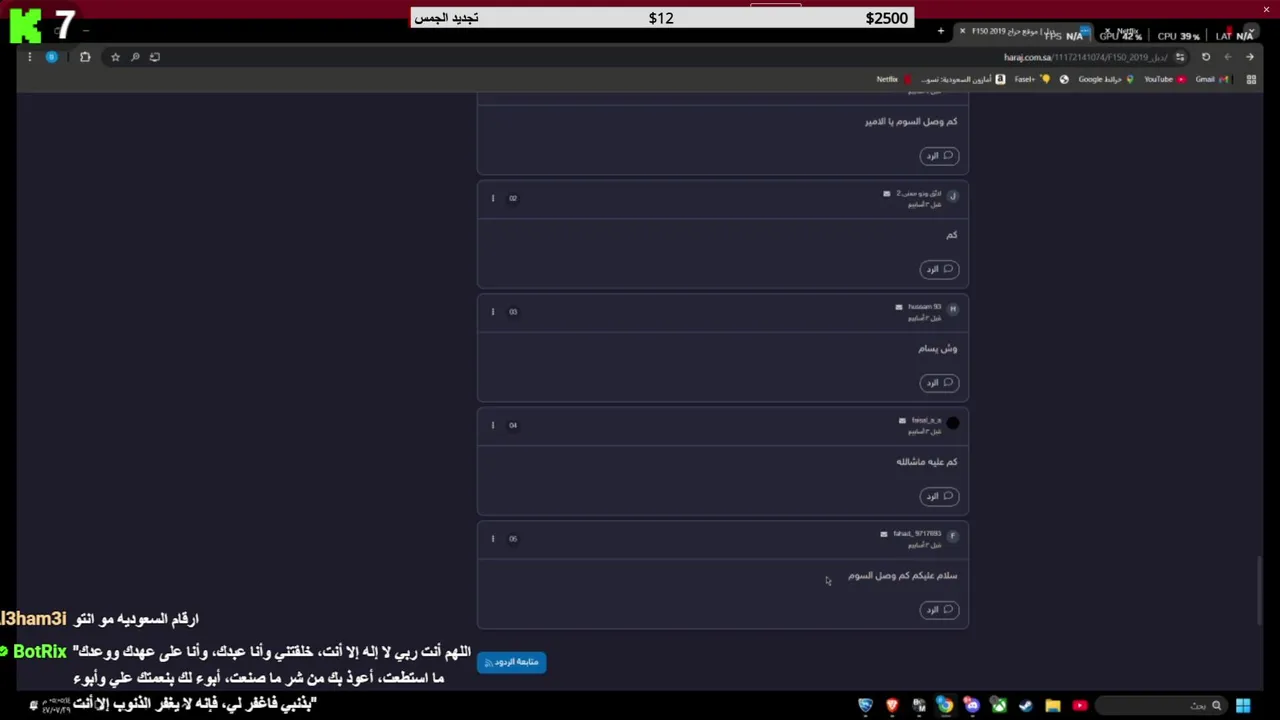Open the globe icon bookmark
The height and width of the screenshot is (720, 1280).
pyautogui.click(x=1064, y=80)
